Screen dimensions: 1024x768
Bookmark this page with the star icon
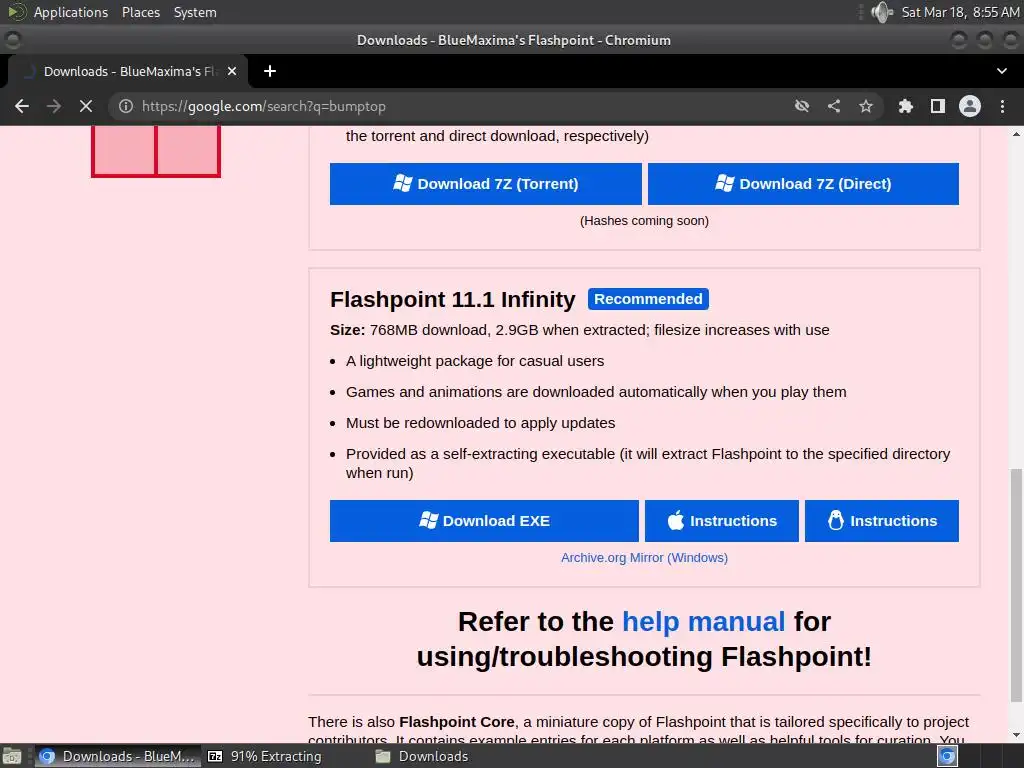(866, 106)
